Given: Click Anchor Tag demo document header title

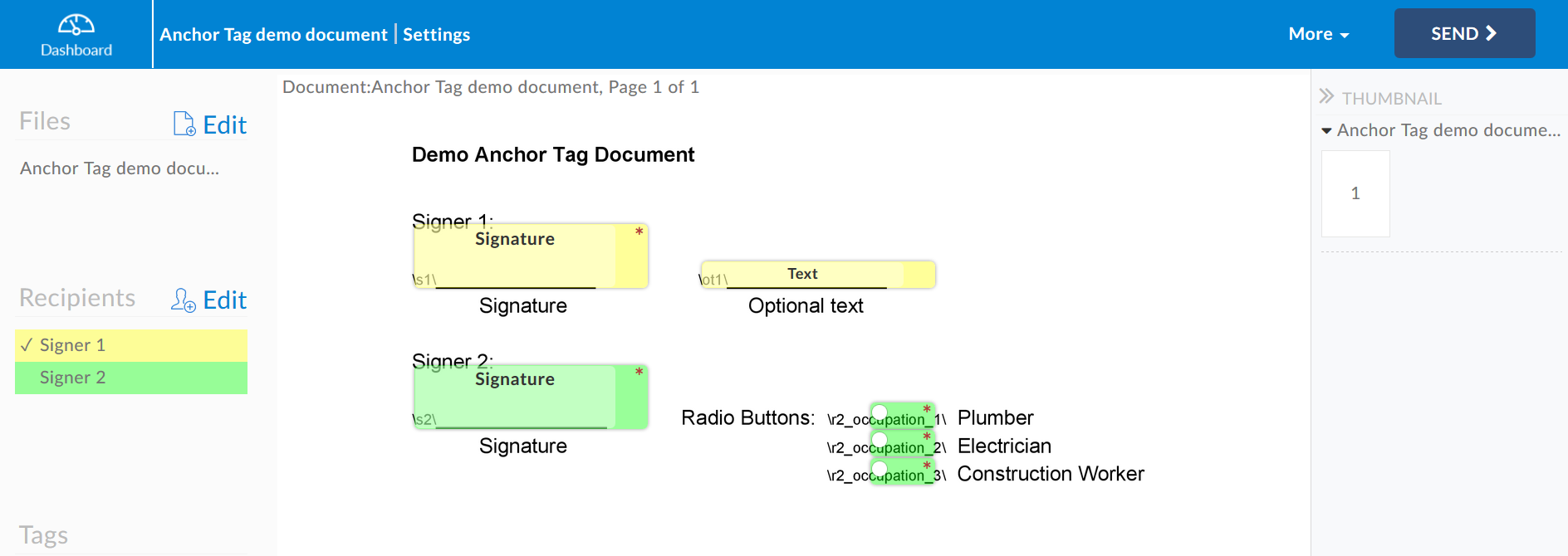Looking at the screenshot, I should pyautogui.click(x=273, y=34).
